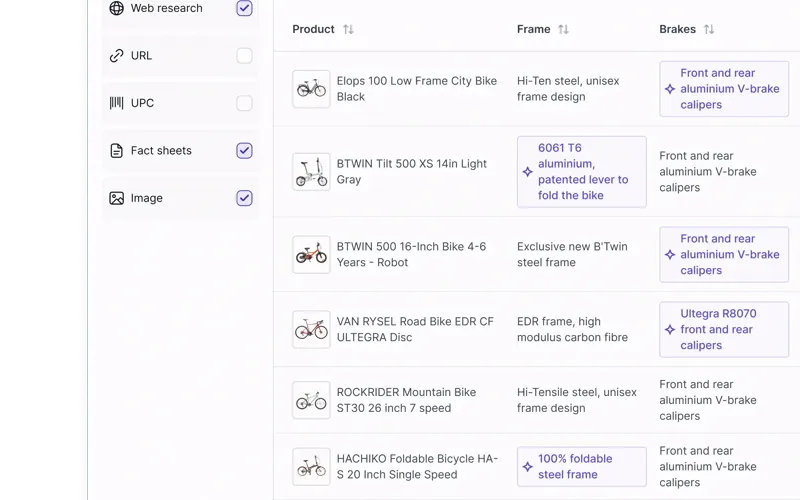Screen dimensions: 800x500
Task: Click the picture icon beside Image
Action: point(116,198)
